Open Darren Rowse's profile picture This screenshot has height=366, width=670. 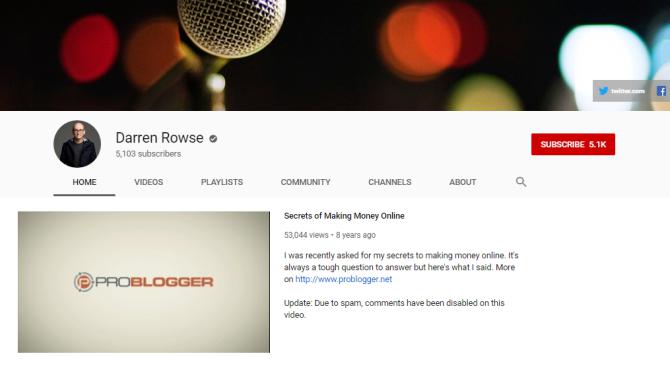point(77,144)
